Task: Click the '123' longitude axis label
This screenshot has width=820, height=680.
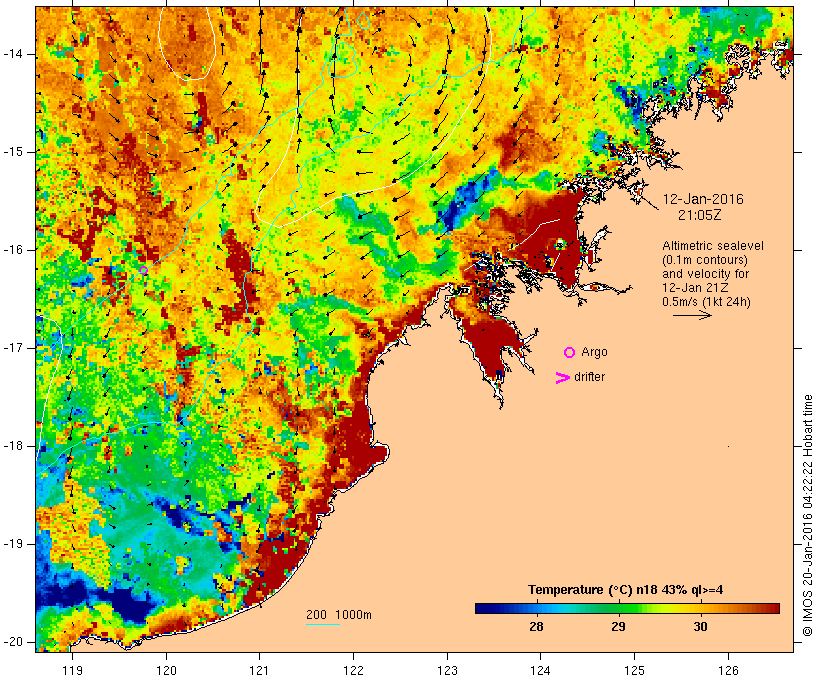Action: coord(447,670)
